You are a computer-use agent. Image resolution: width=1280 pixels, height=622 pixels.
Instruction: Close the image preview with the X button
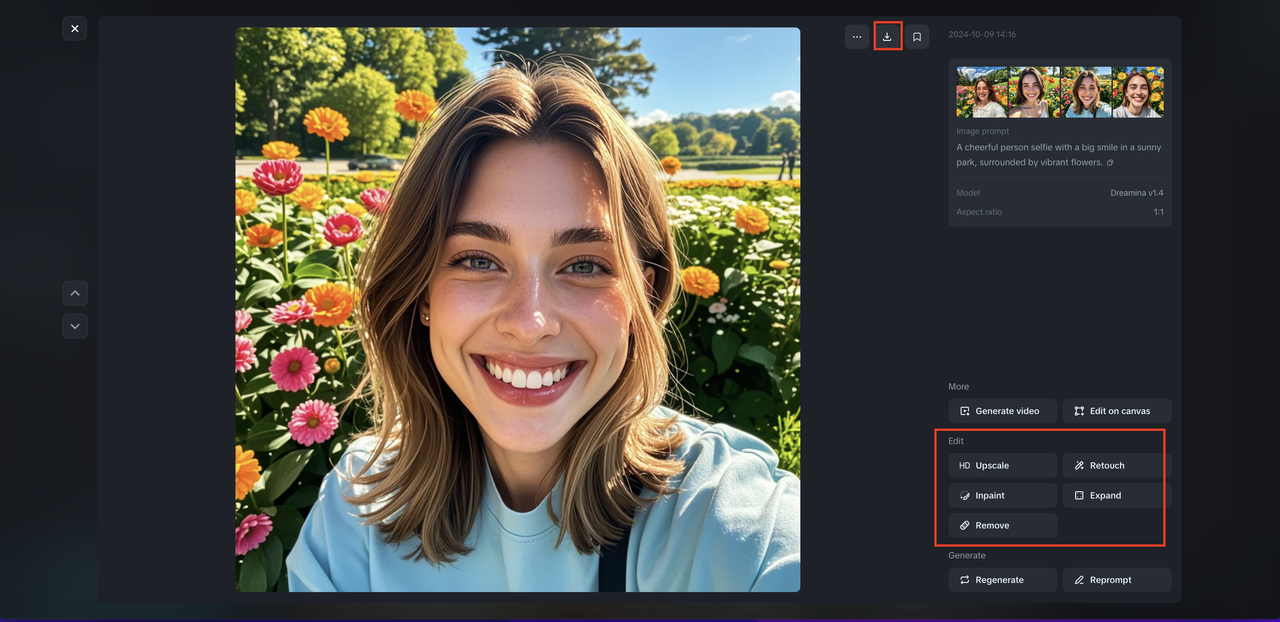[x=75, y=28]
